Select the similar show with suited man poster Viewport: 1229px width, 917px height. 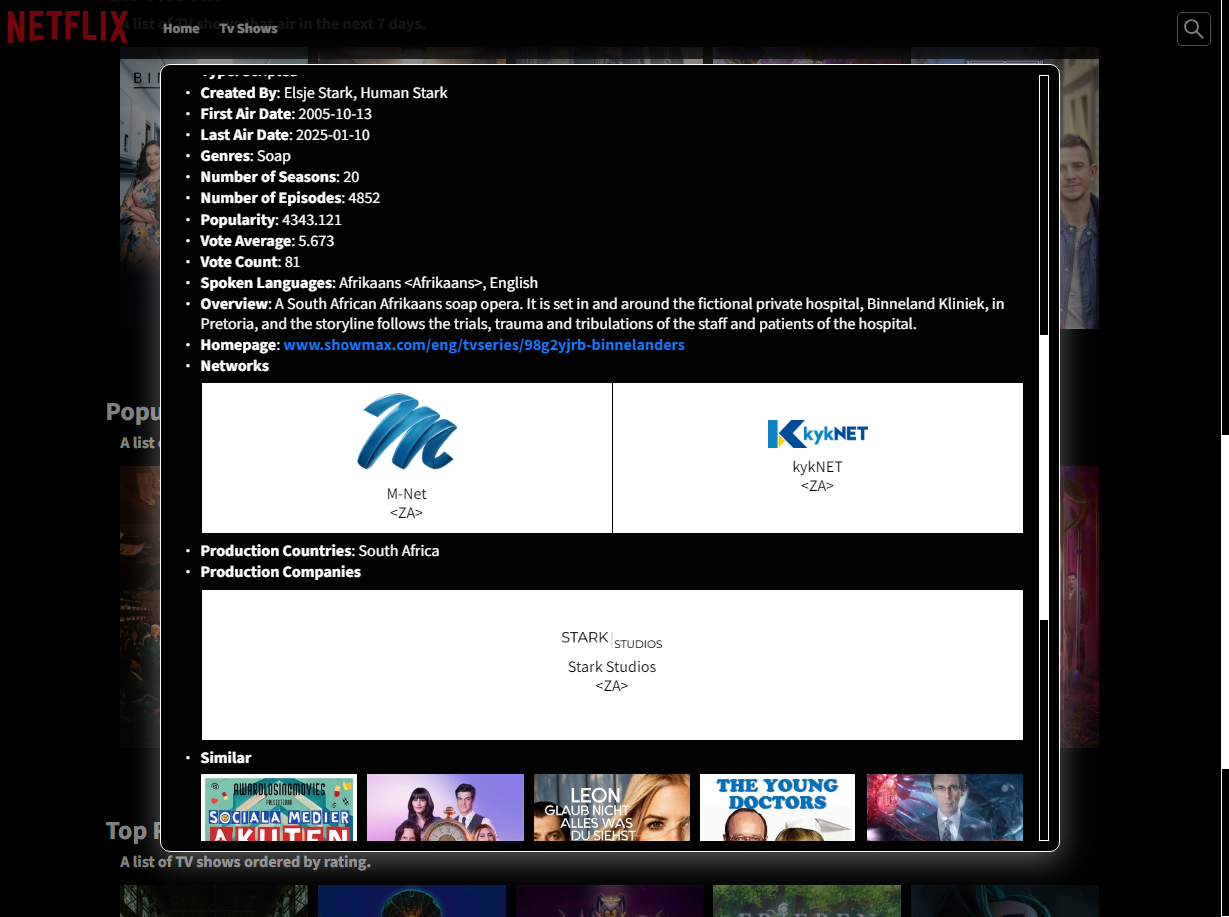pyautogui.click(x=944, y=807)
